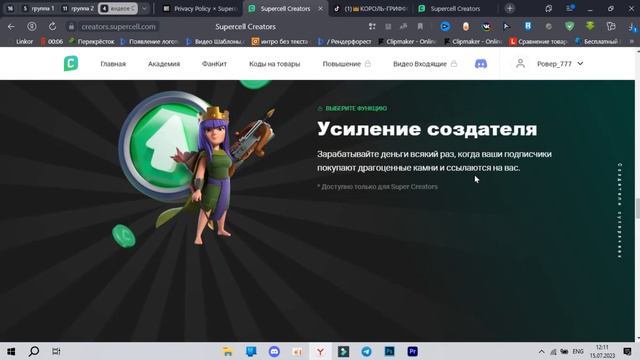Open a new browser tab with plus
The height and width of the screenshot is (360, 640).
pos(509,9)
